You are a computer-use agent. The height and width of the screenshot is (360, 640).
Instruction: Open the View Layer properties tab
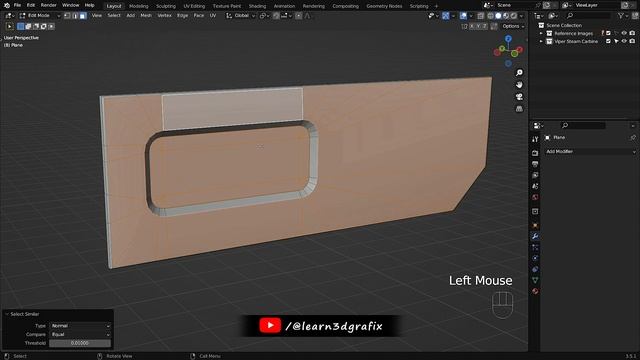pyautogui.click(x=535, y=175)
